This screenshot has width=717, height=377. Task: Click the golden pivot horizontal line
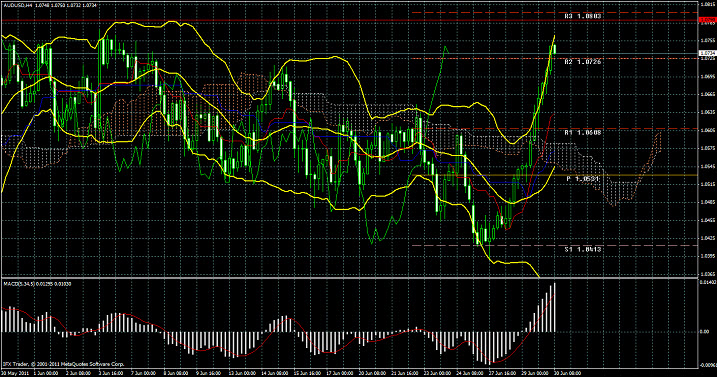(x=555, y=175)
